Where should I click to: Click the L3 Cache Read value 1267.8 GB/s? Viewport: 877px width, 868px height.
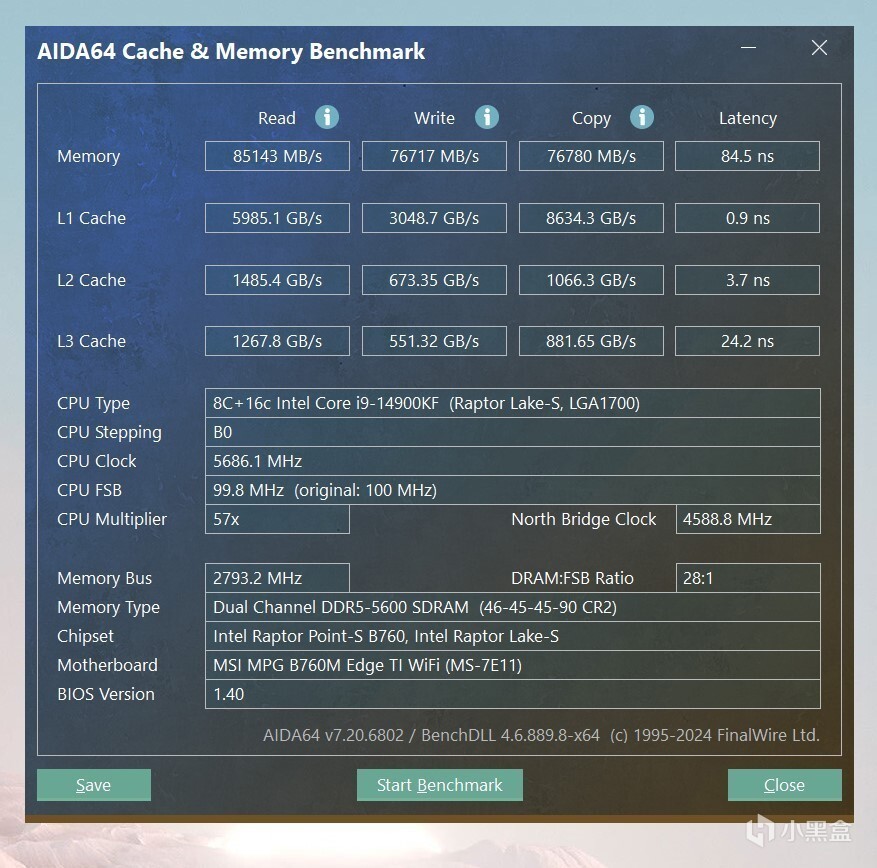tap(277, 341)
